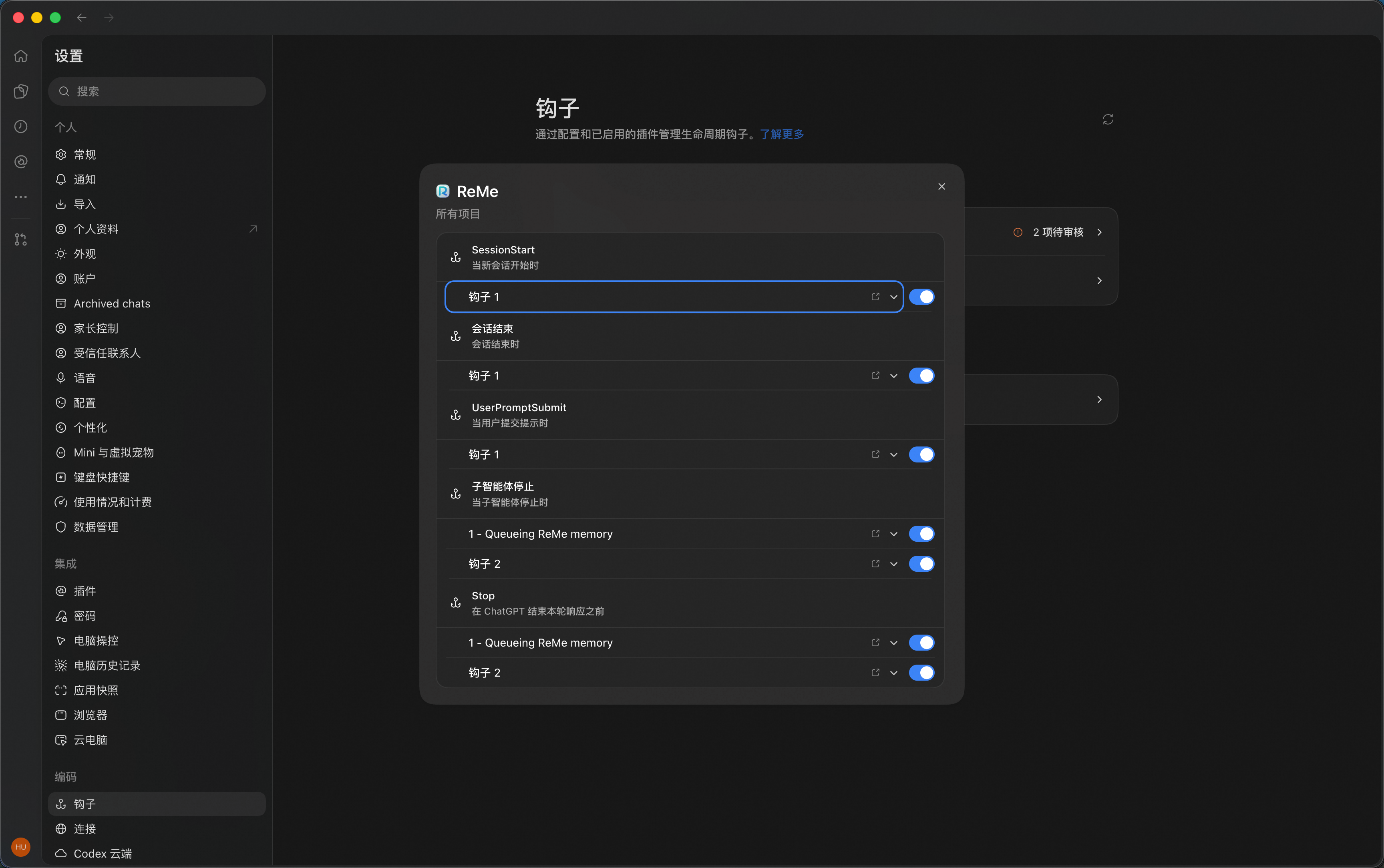Click the HU user avatar

point(21,847)
